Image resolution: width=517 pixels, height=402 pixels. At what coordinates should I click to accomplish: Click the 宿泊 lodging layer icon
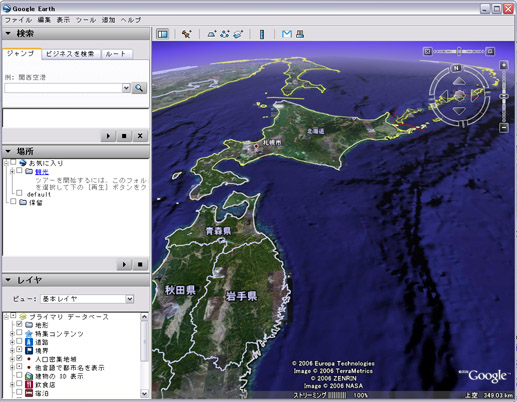coord(29,393)
